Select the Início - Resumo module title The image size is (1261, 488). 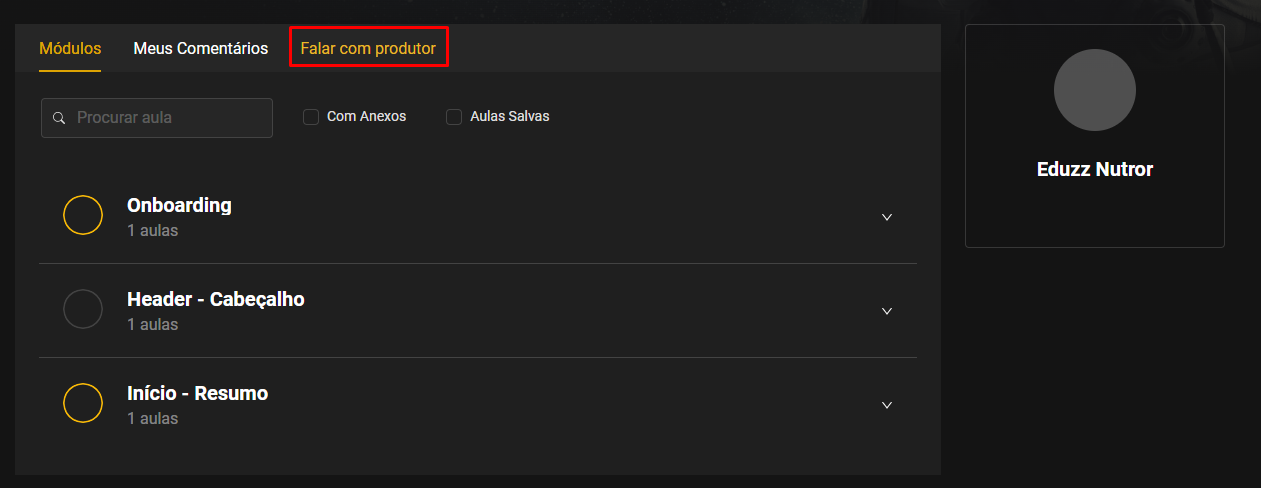tap(198, 393)
